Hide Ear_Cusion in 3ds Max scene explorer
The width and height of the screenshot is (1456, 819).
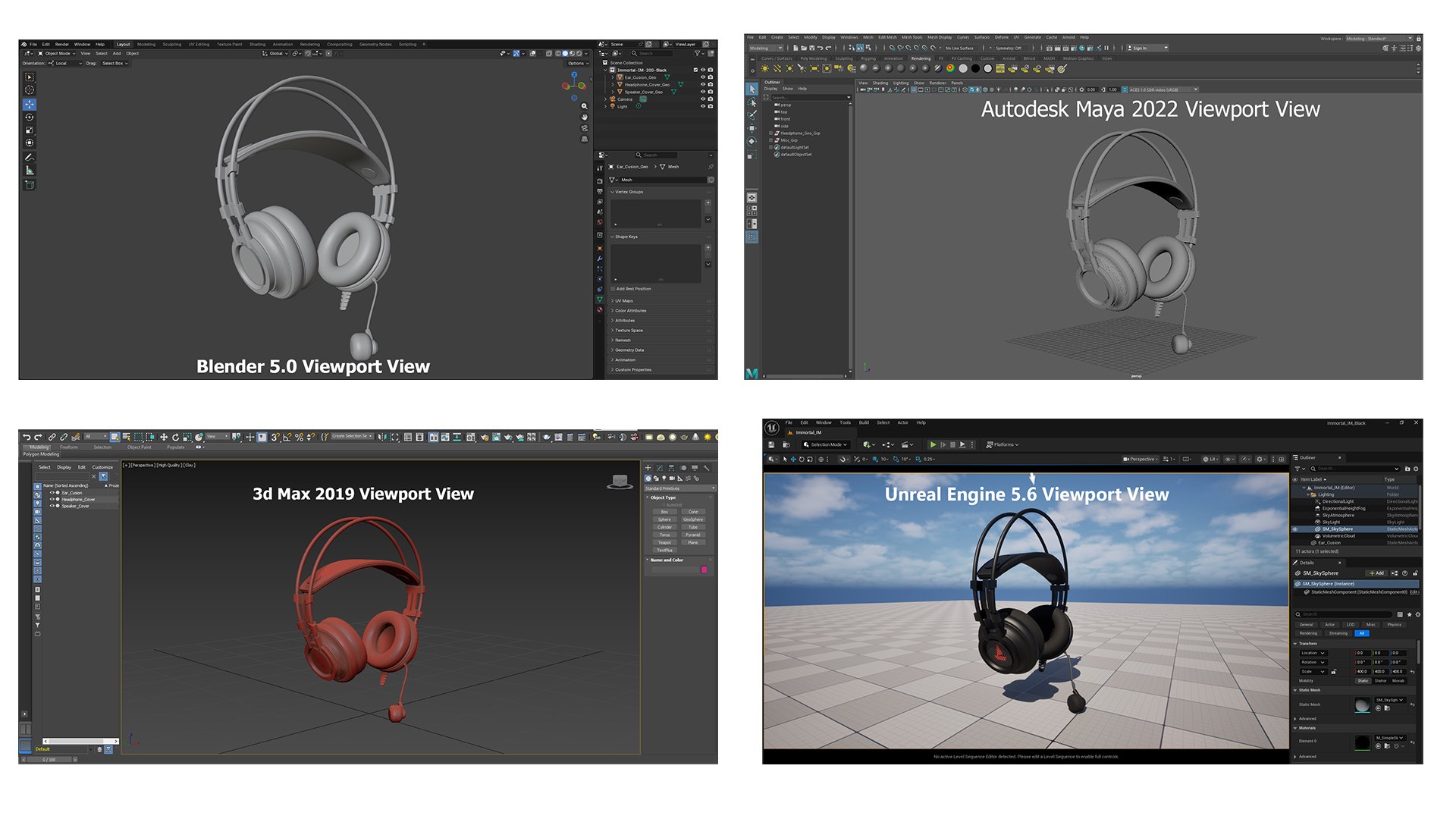[52, 493]
